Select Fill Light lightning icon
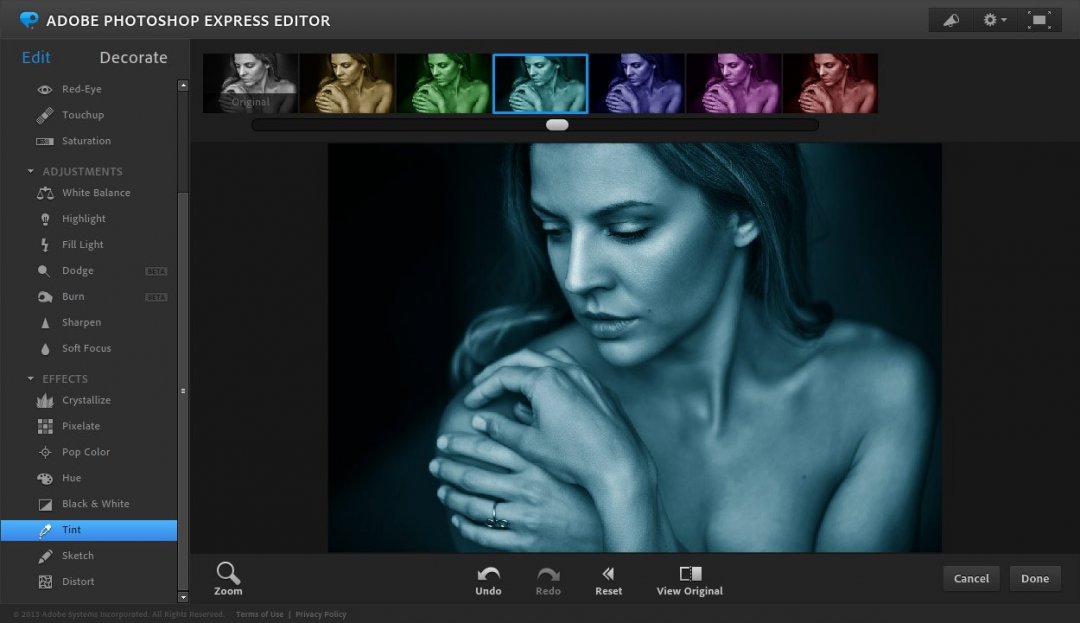 (x=45, y=244)
